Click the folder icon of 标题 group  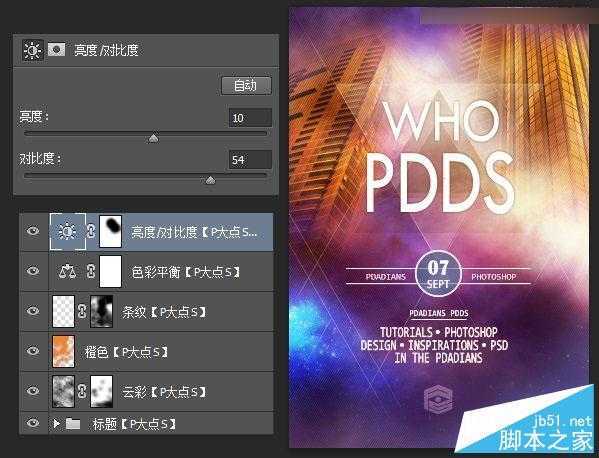(73, 423)
